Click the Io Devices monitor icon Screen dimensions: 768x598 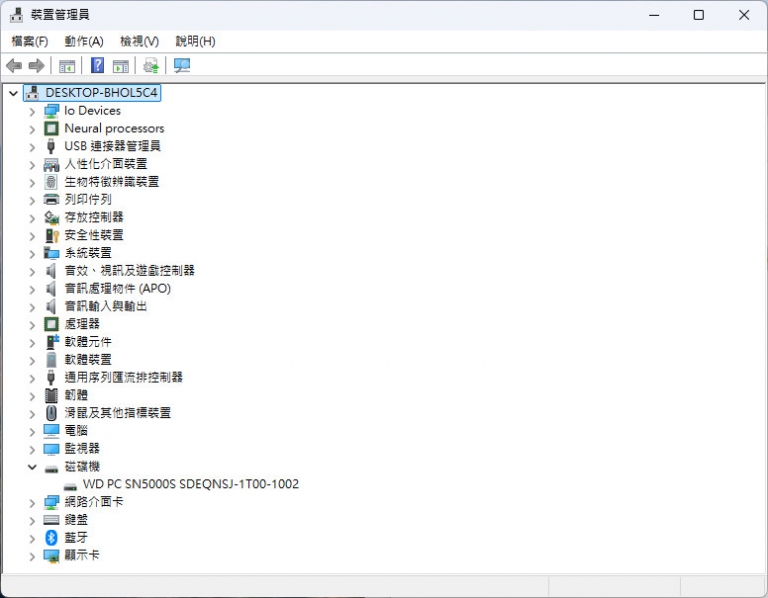(x=51, y=111)
